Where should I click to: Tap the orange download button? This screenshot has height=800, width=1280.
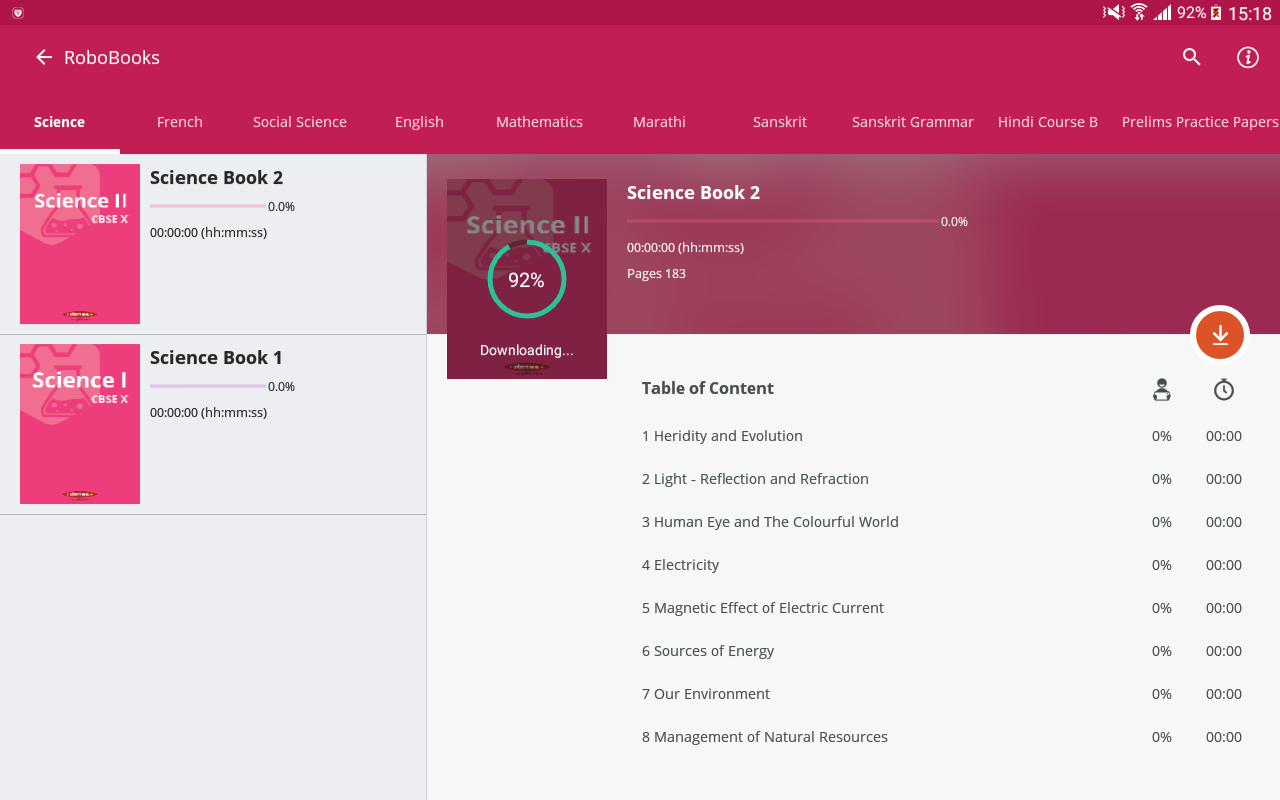(1220, 335)
